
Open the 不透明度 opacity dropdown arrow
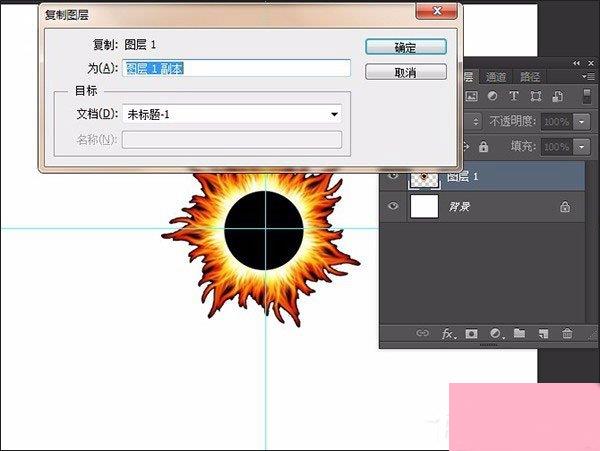click(x=582, y=122)
